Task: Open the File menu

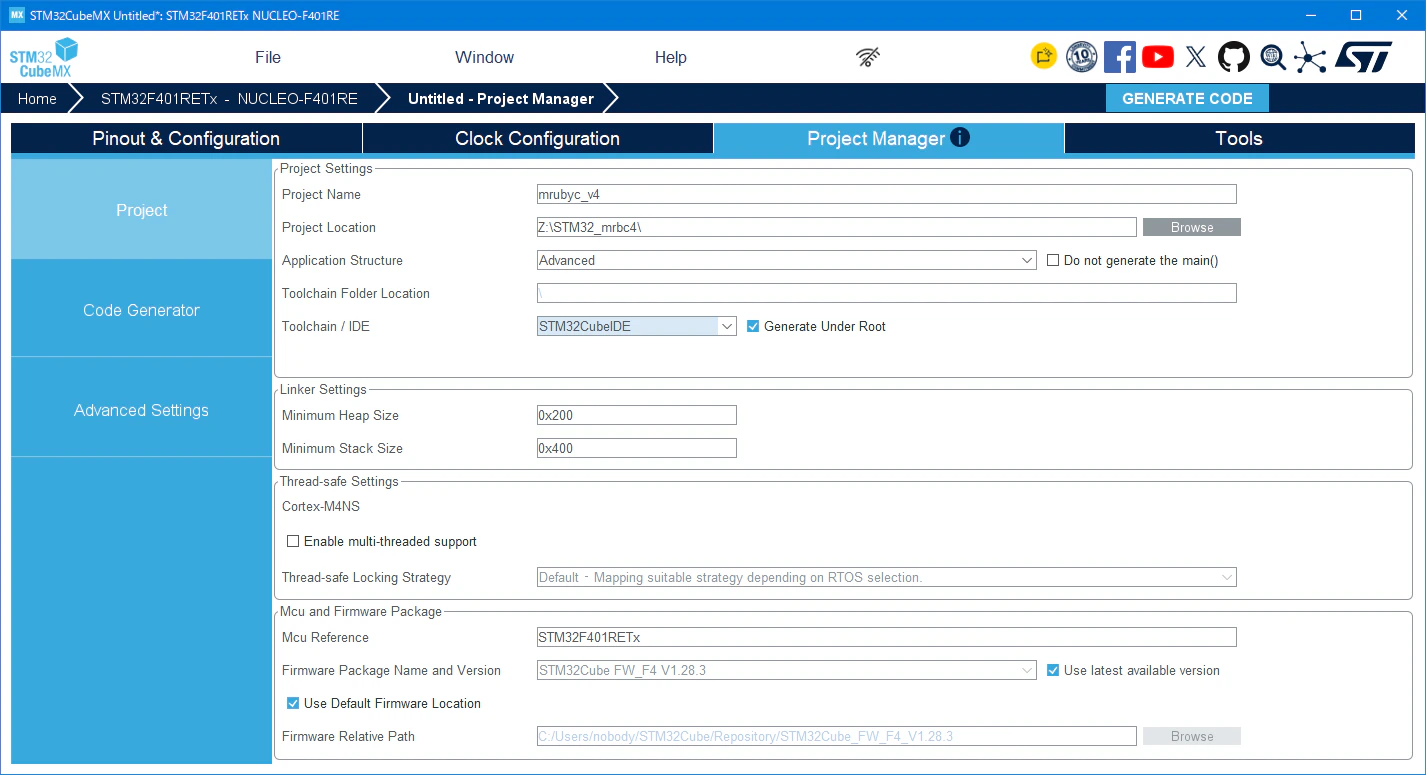Action: click(268, 57)
